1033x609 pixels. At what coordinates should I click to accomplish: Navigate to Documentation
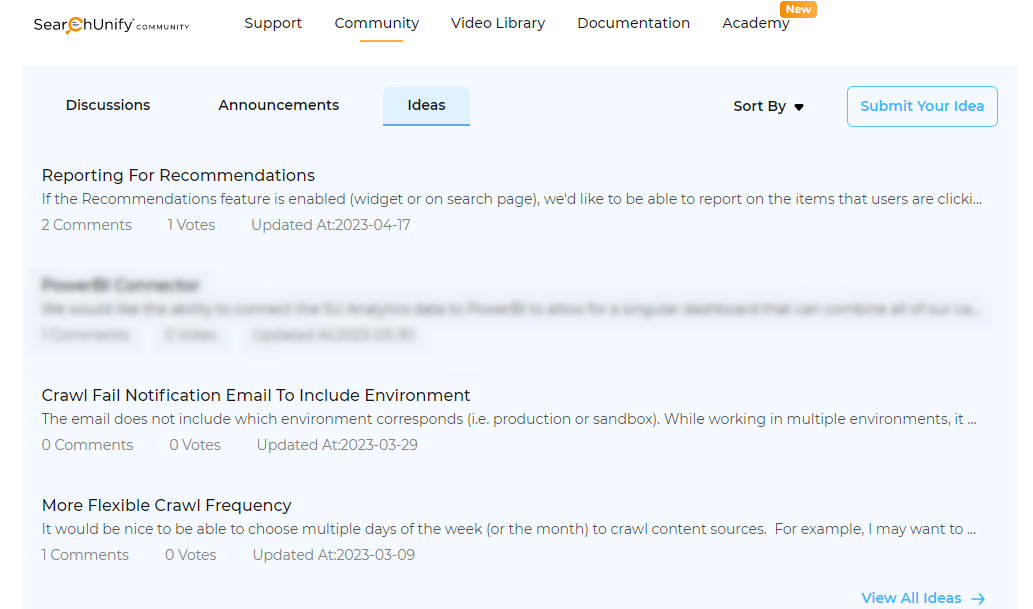point(633,23)
